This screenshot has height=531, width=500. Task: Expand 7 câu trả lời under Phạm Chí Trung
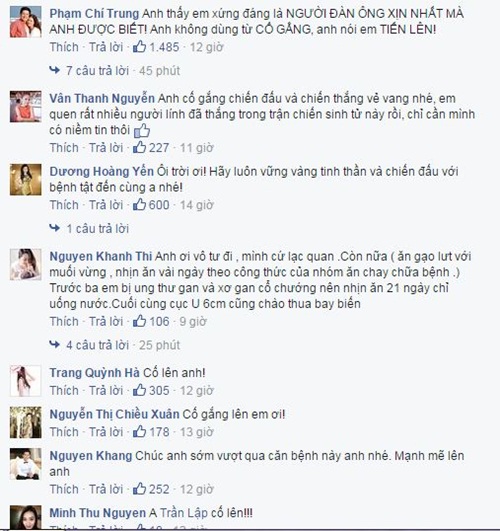pos(98,71)
